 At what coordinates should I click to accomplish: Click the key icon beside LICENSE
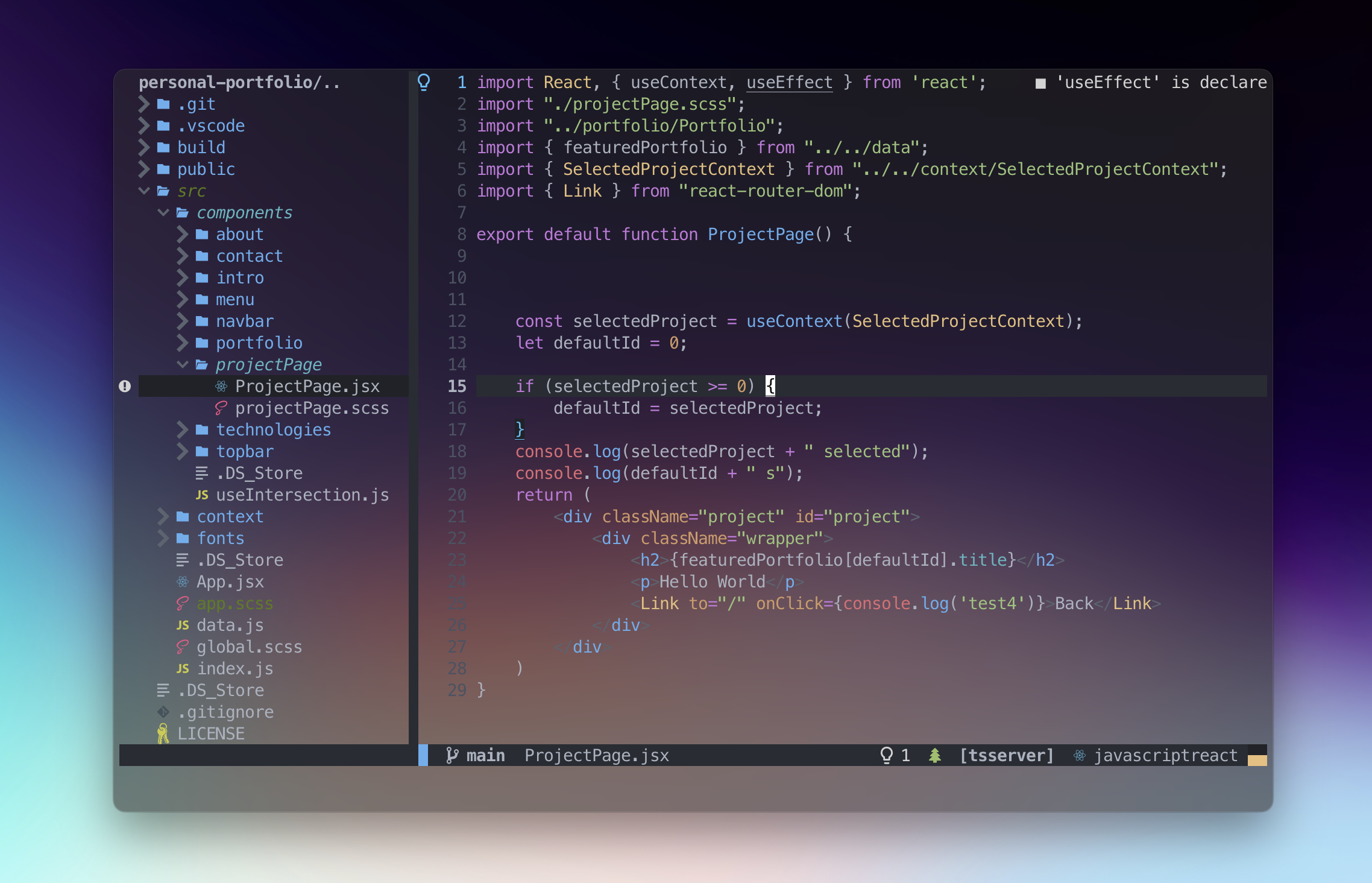[163, 733]
